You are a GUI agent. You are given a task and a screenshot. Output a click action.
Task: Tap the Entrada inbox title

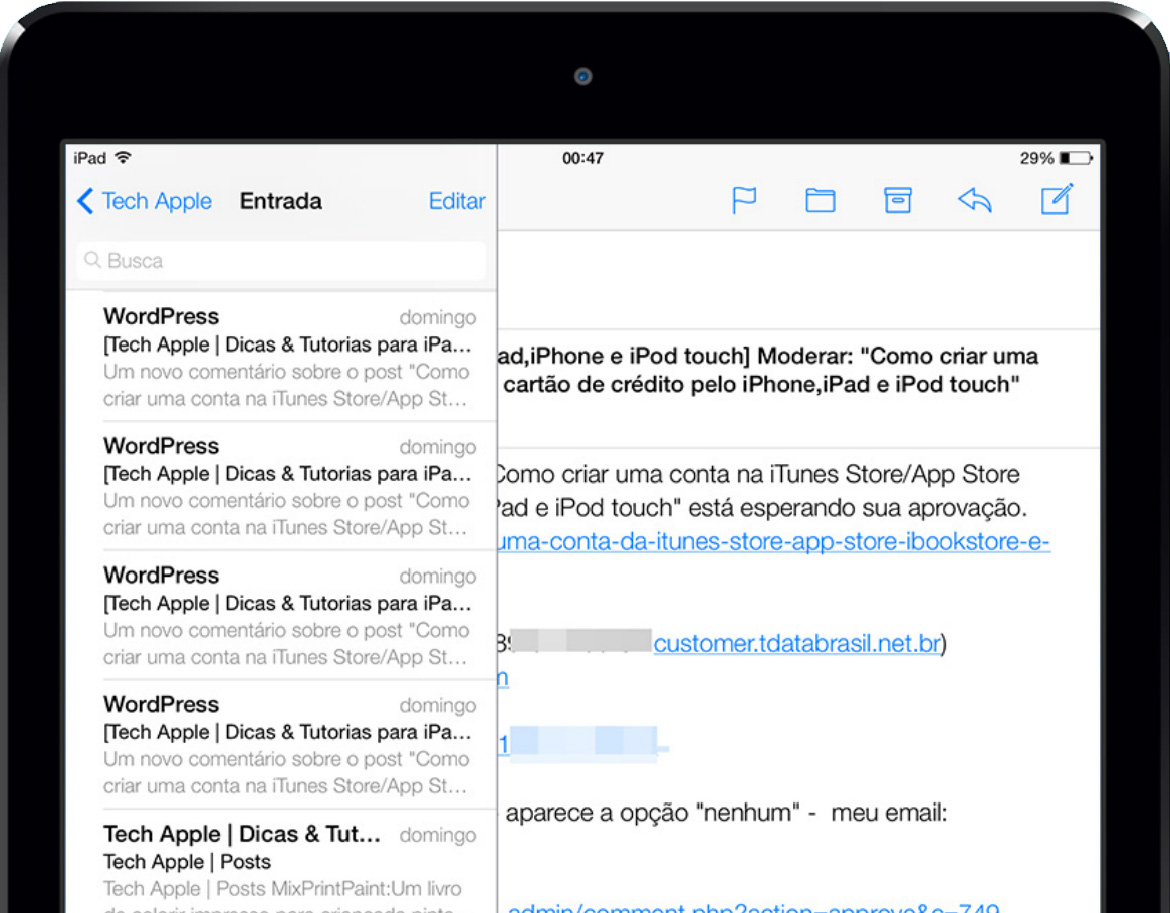(281, 201)
